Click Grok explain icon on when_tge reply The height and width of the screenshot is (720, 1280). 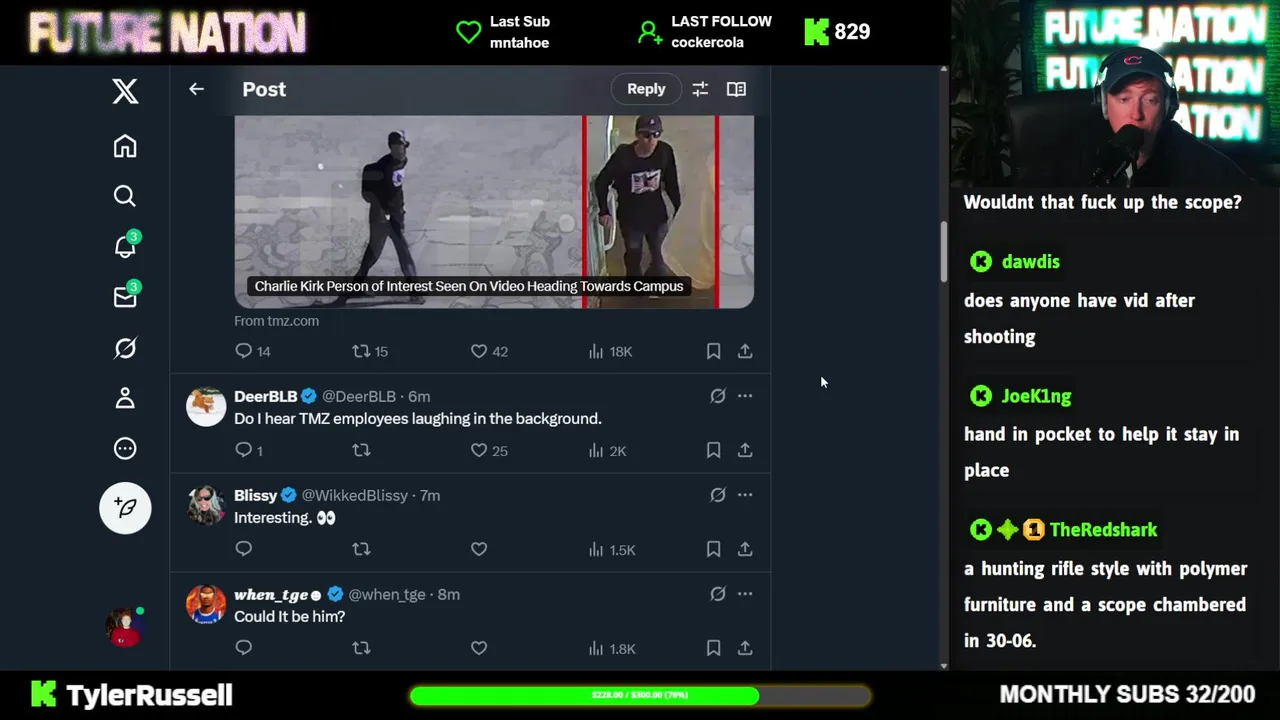point(718,594)
